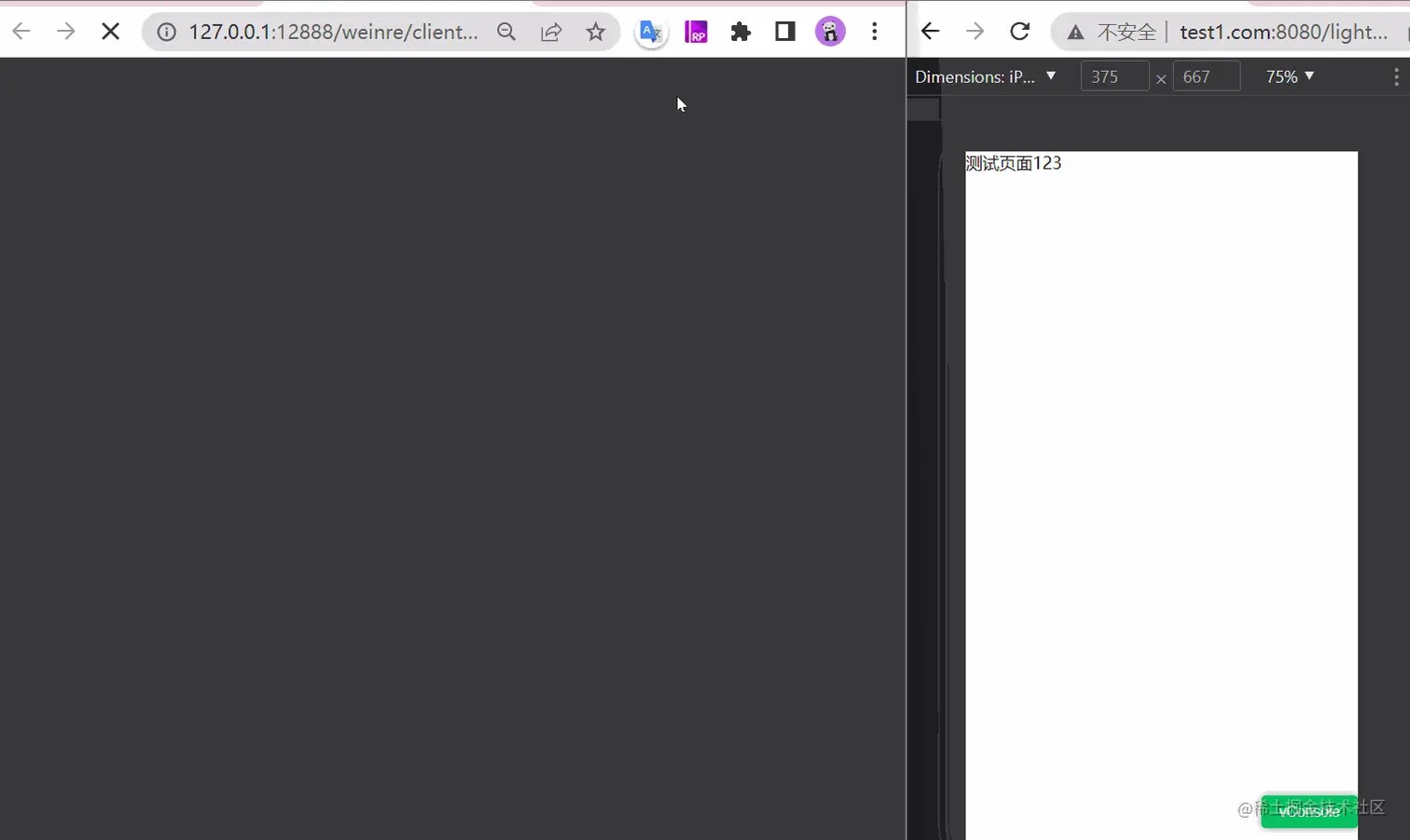Click the site info icon in left address bar
Viewport: 1410px width, 840px height.
coord(166,31)
